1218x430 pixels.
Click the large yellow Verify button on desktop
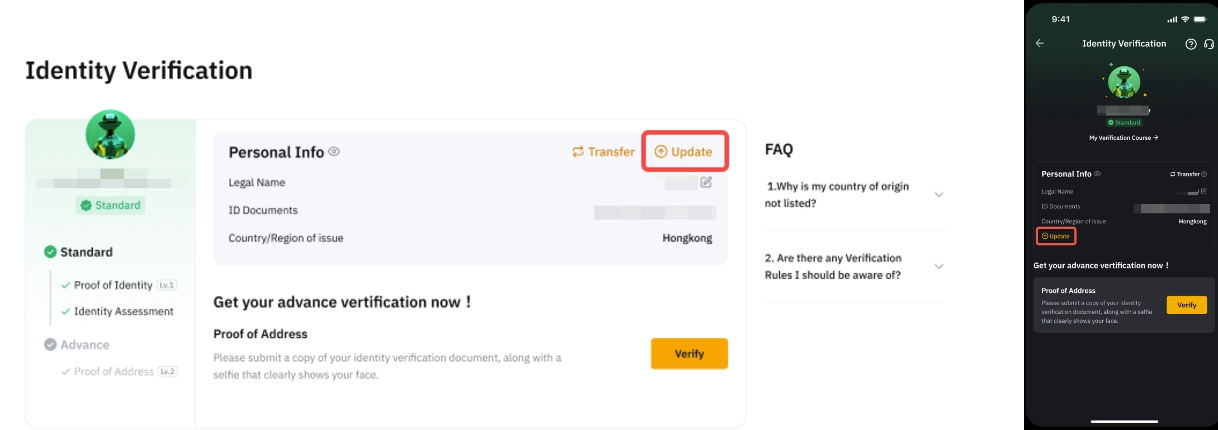coord(689,354)
